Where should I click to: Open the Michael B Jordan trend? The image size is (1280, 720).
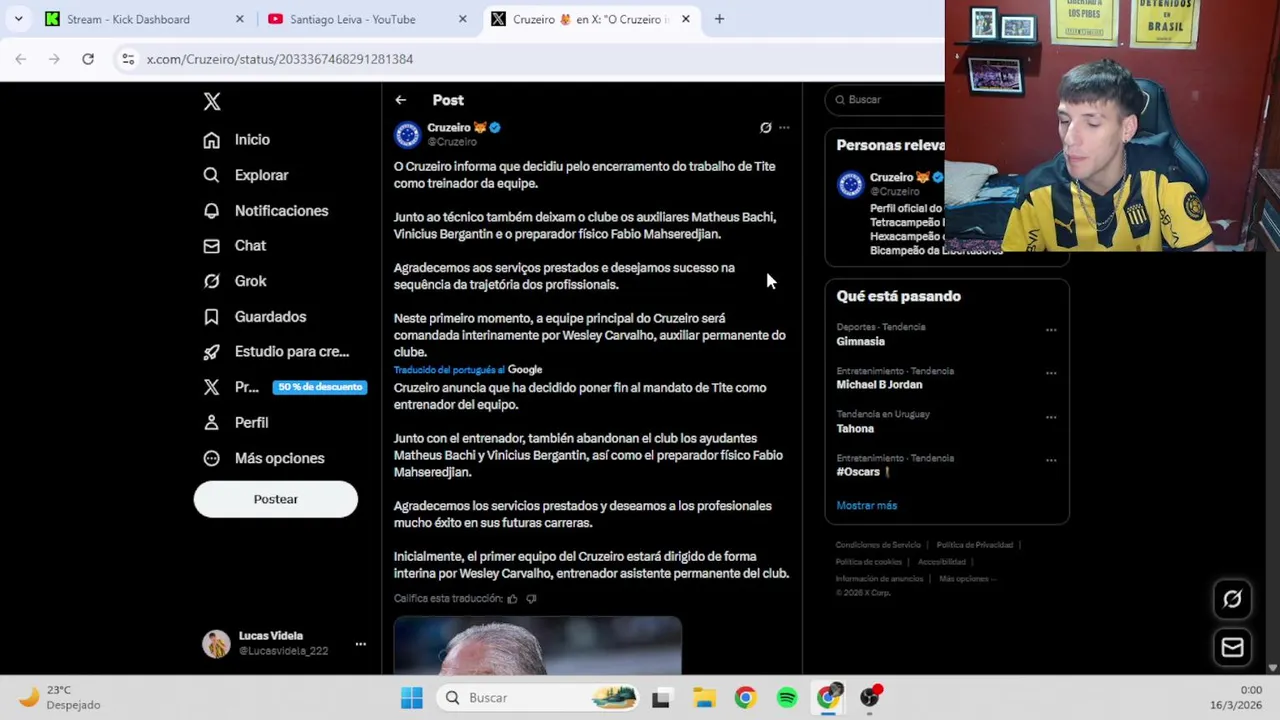coord(879,385)
